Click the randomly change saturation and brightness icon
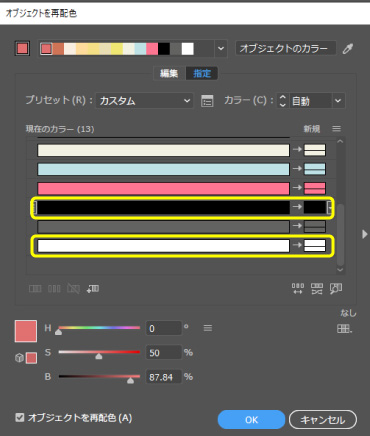Viewport: 370px width, 436px height. (317, 289)
